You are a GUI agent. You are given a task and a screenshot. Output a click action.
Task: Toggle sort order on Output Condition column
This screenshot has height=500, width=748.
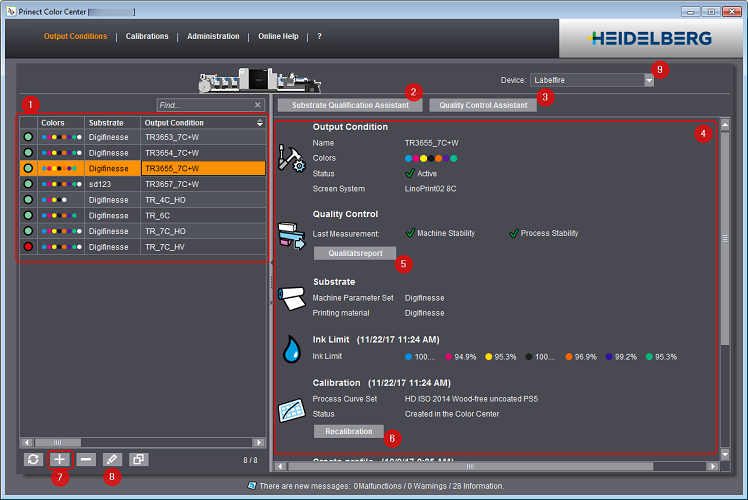pos(260,123)
